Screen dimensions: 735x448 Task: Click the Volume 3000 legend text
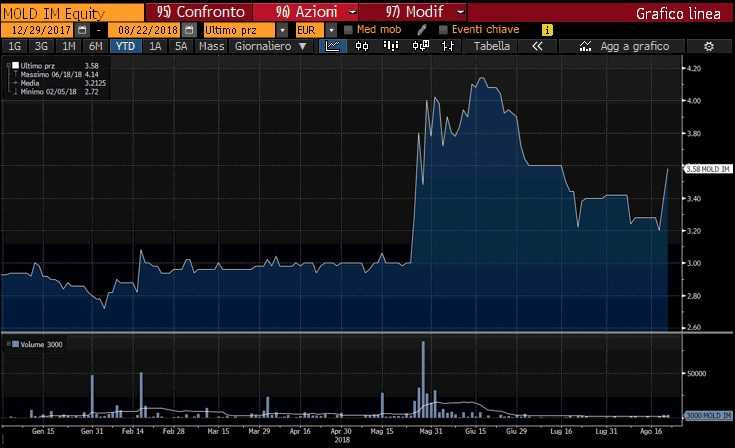pos(41,344)
